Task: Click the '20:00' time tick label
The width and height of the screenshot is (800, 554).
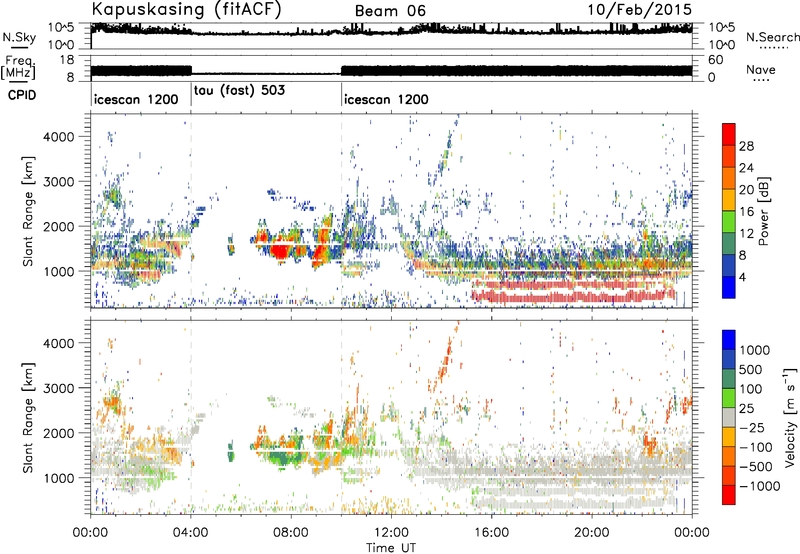Action: pos(591,533)
